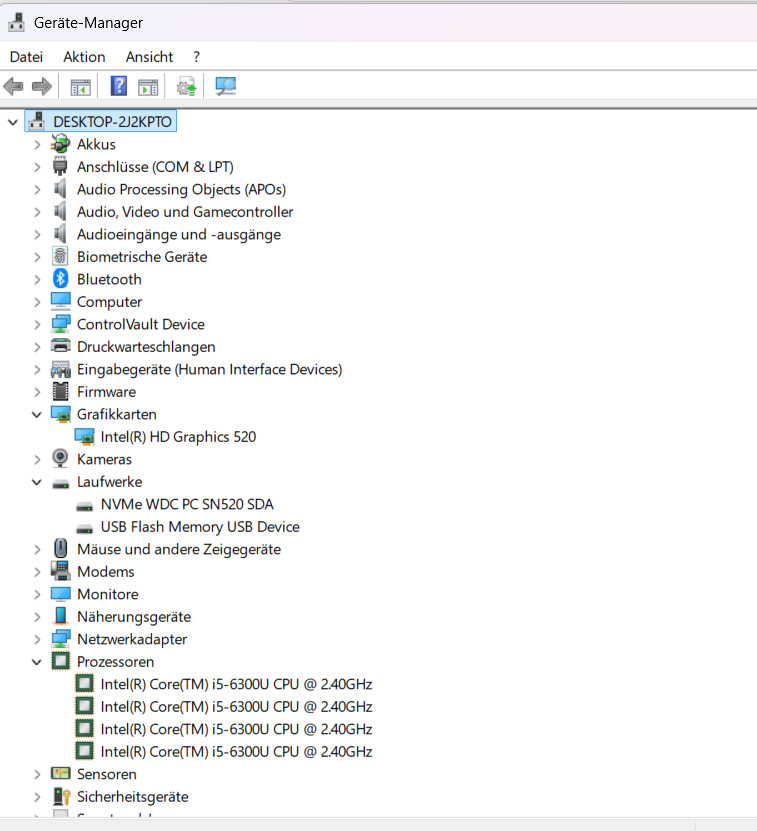This screenshot has height=831, width=757.
Task: Click the update driver toolbar icon
Action: pyautogui.click(x=187, y=86)
